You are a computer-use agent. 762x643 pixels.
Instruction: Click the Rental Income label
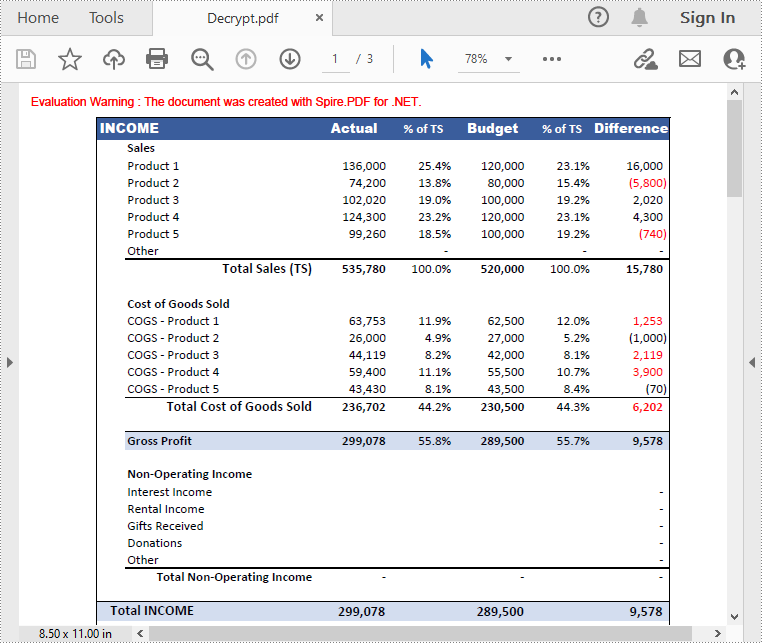[x=166, y=509]
